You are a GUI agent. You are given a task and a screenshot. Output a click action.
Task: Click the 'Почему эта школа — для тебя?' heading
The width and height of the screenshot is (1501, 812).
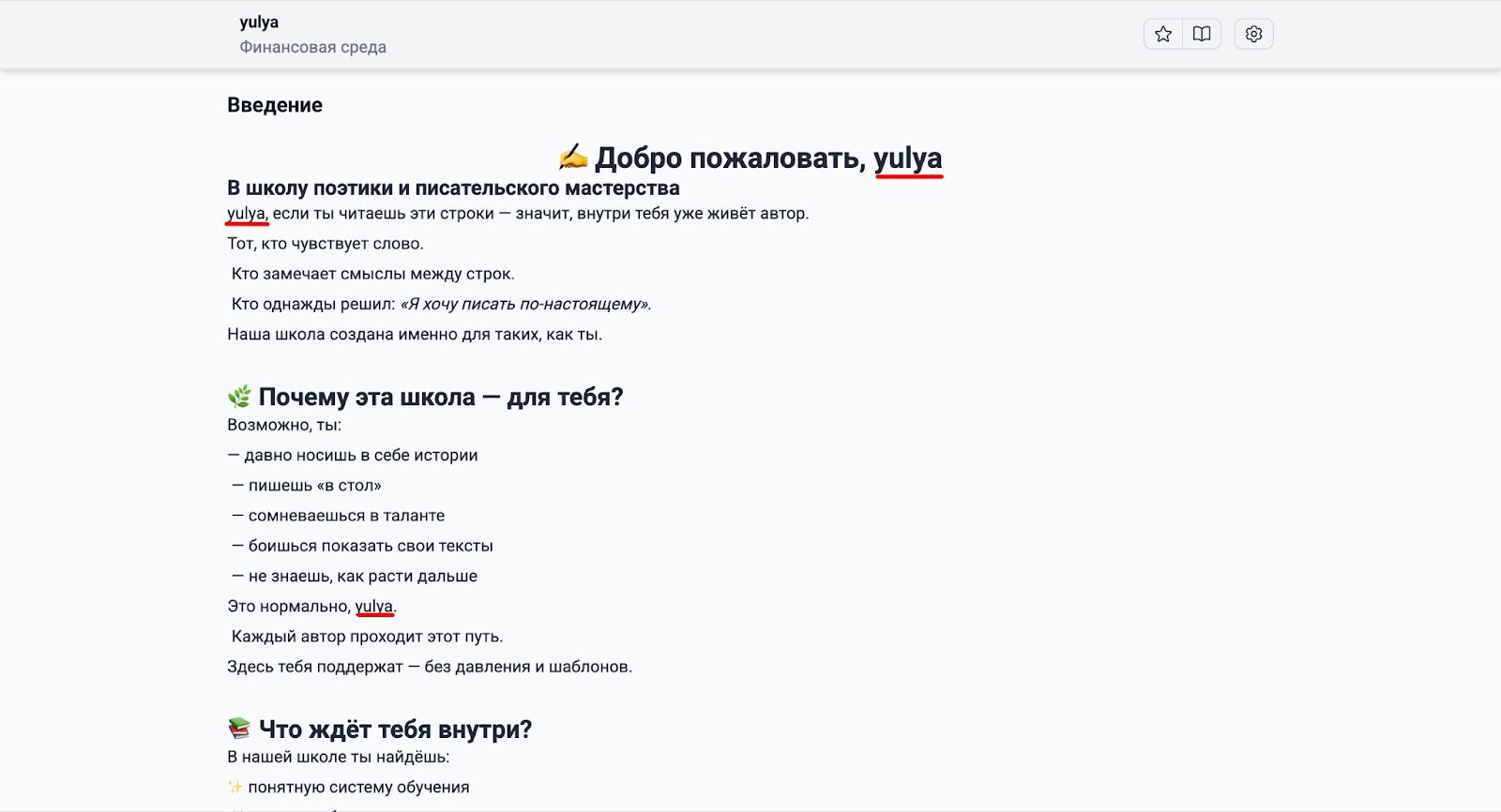(441, 398)
